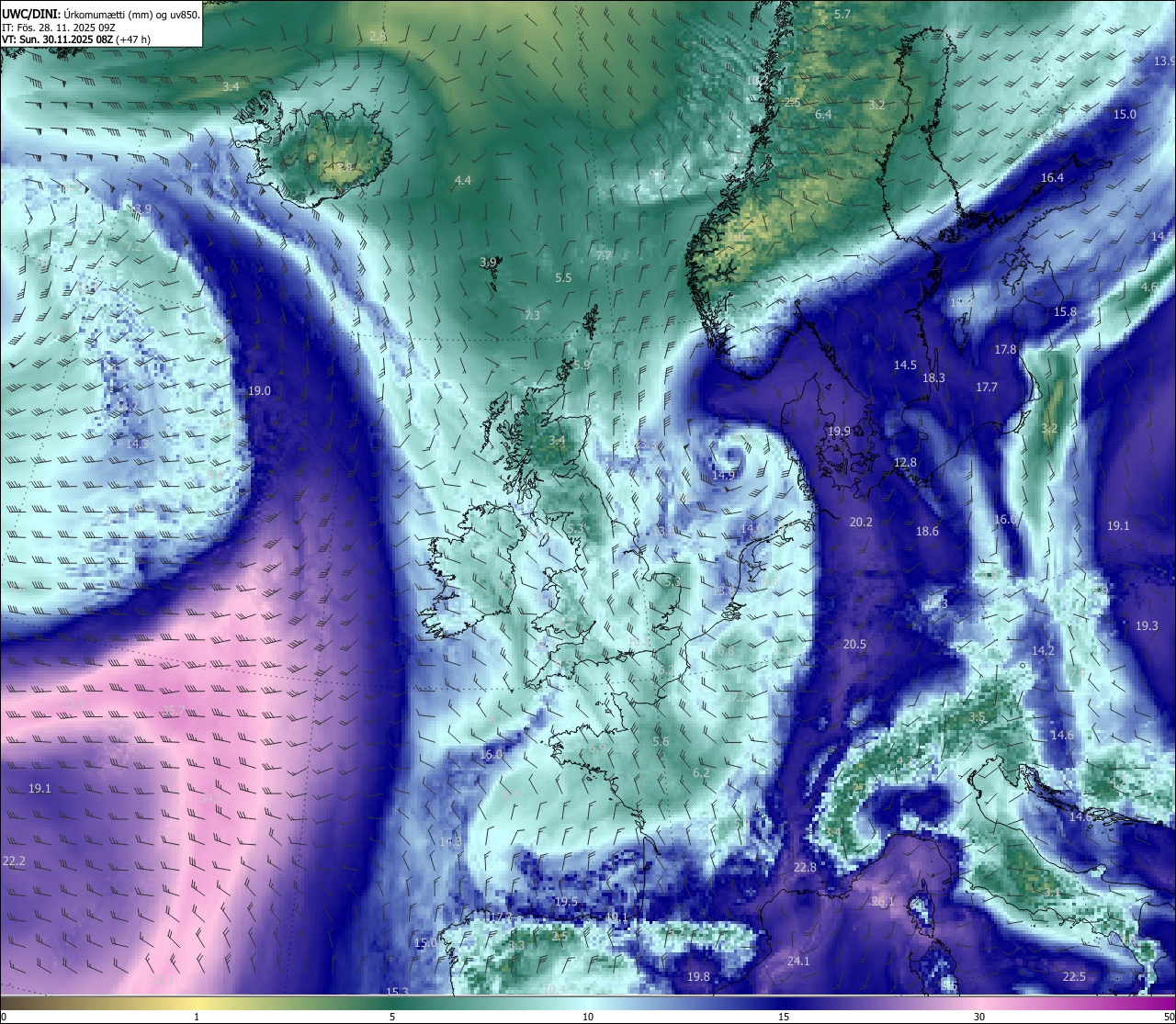Click the value 6.4 over Norway

823,115
